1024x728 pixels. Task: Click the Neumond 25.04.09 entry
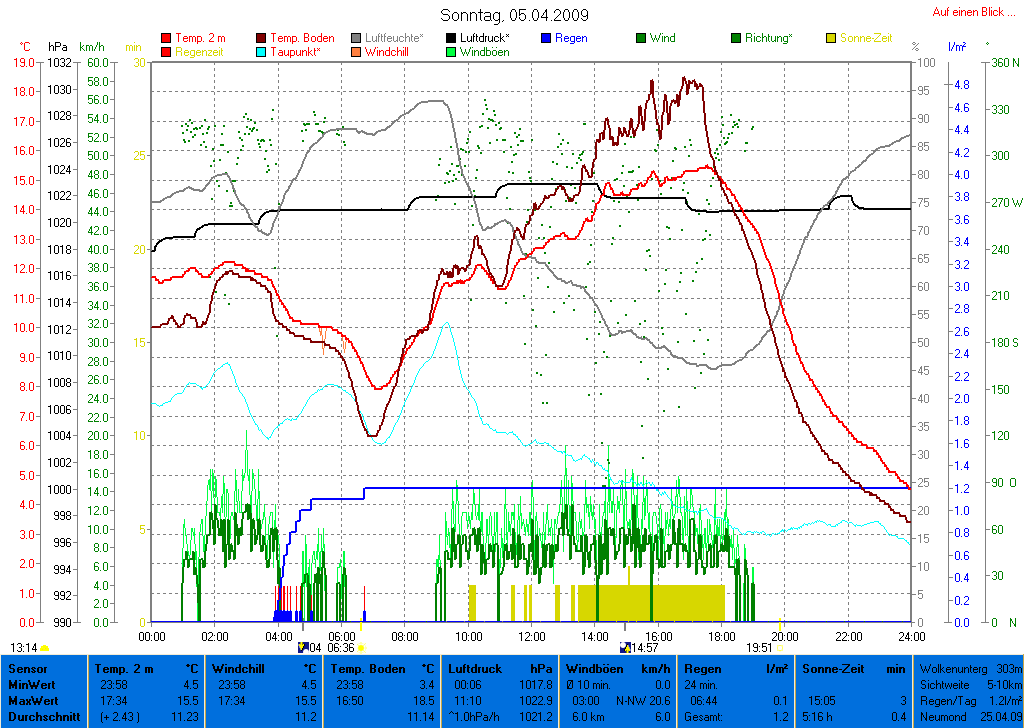(x=968, y=716)
